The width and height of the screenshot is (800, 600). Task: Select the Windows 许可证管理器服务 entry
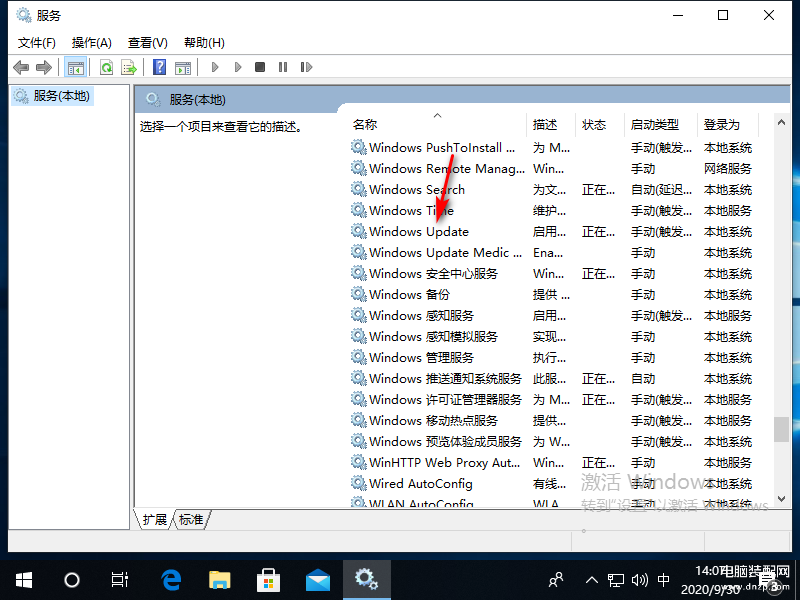tap(554, 399)
